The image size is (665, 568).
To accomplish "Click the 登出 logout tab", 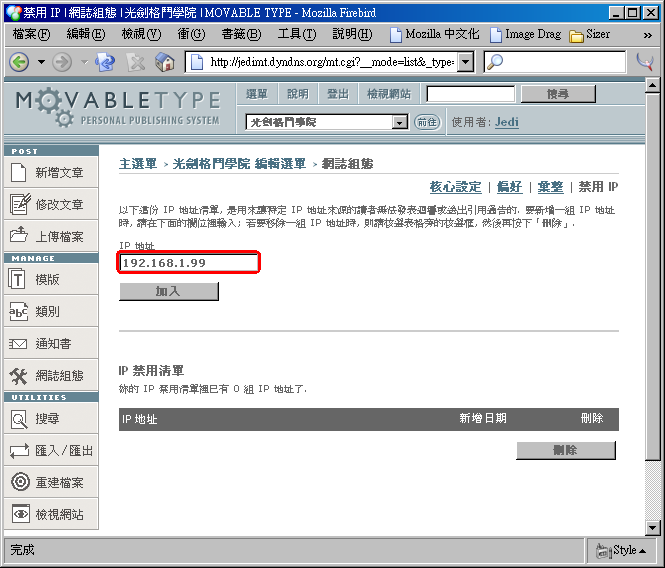I will [x=338, y=94].
